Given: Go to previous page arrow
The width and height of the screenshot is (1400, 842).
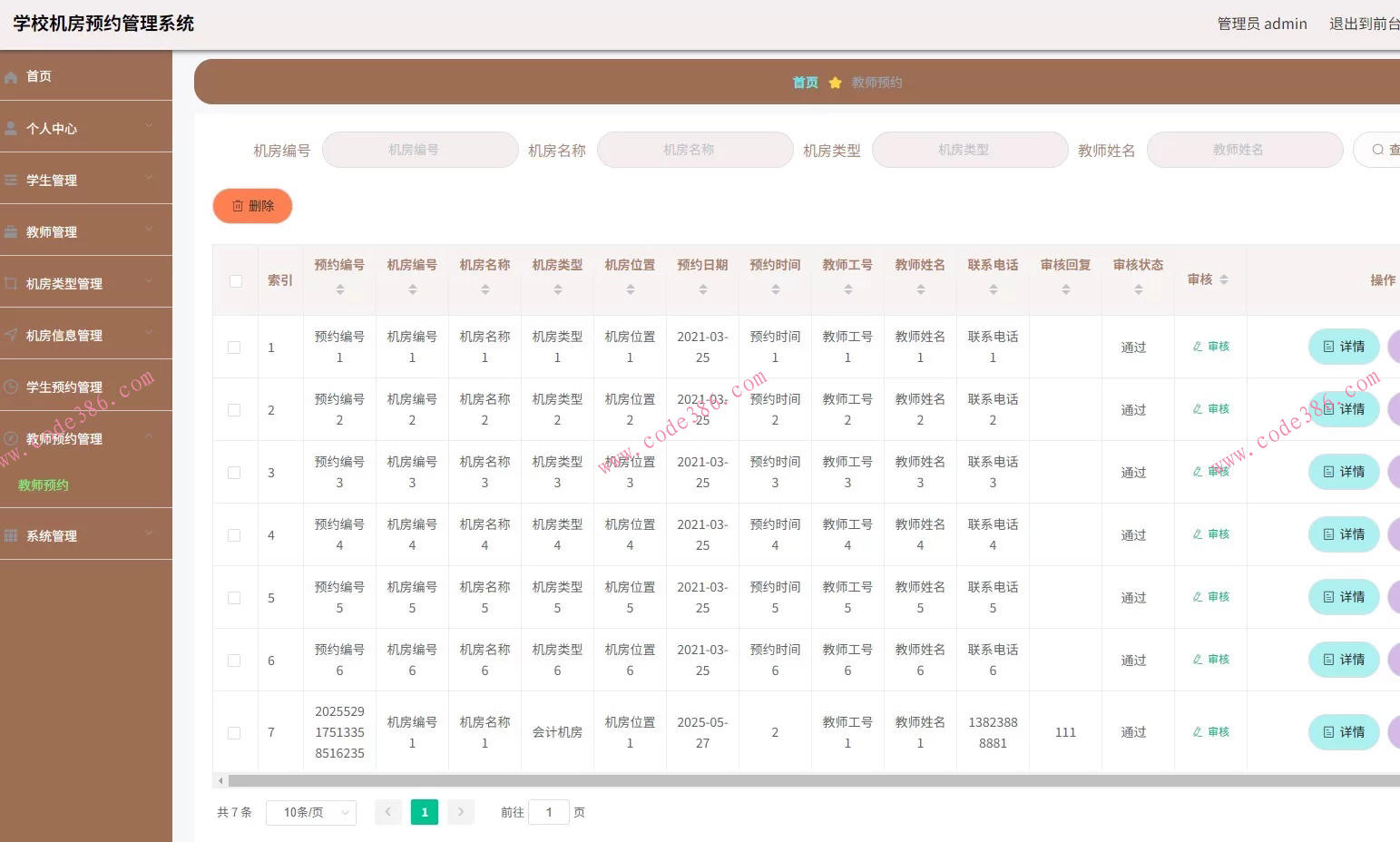Looking at the screenshot, I should click(387, 812).
